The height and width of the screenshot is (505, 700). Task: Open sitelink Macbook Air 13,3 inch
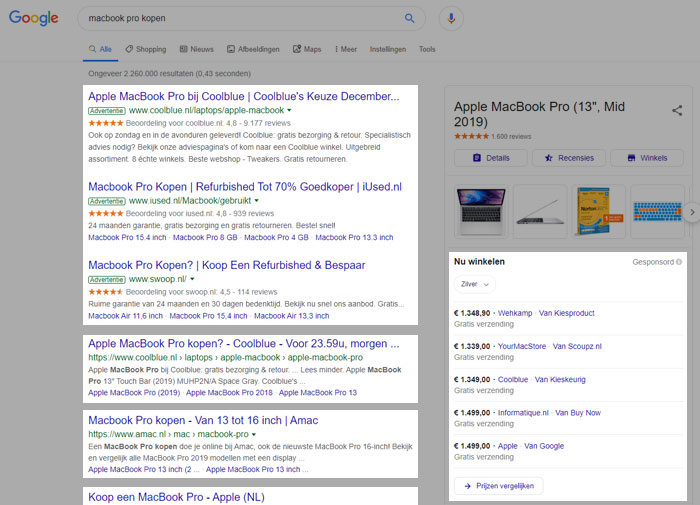(x=292, y=316)
